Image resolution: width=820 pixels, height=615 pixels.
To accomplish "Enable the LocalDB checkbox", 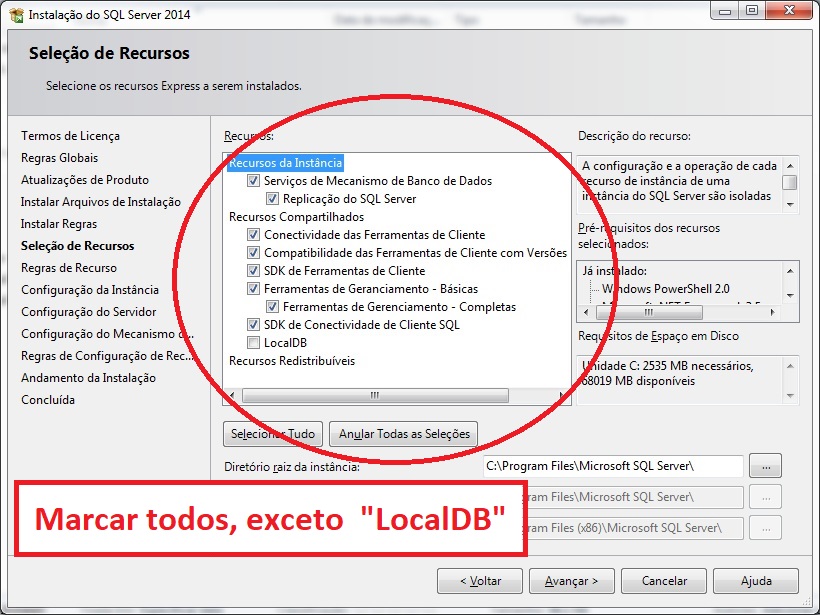I will [x=253, y=343].
